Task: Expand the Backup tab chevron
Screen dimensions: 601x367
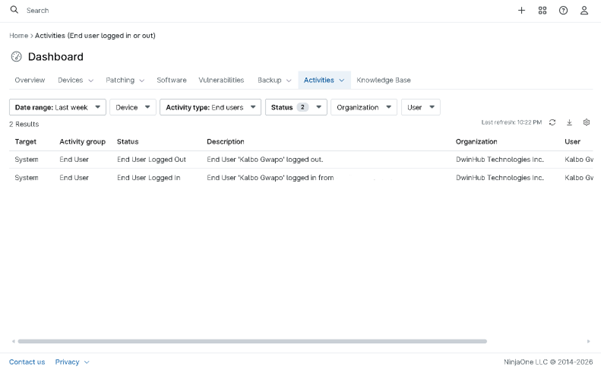Action: point(289,81)
